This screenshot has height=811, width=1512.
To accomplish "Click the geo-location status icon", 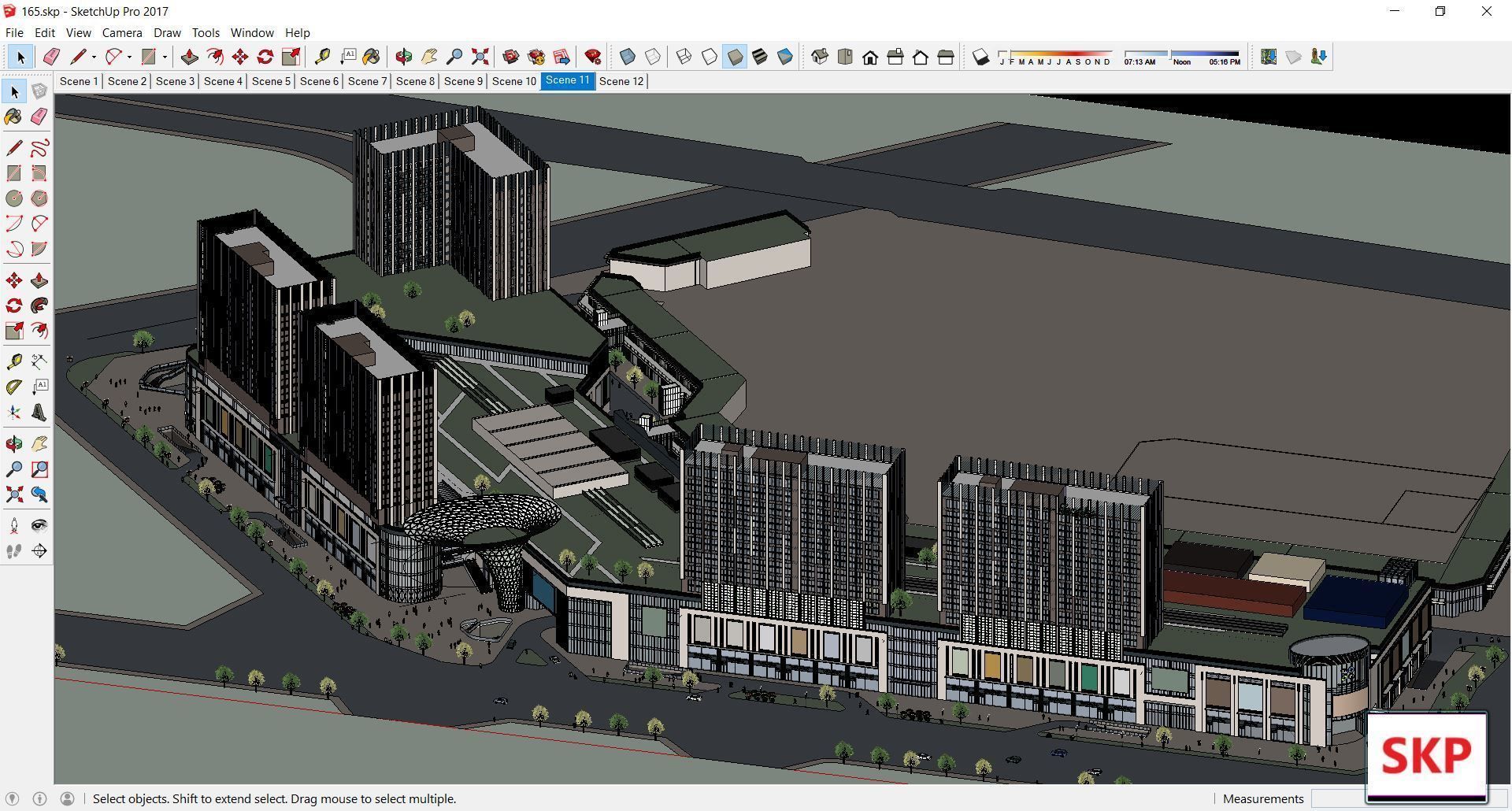I will 13,798.
